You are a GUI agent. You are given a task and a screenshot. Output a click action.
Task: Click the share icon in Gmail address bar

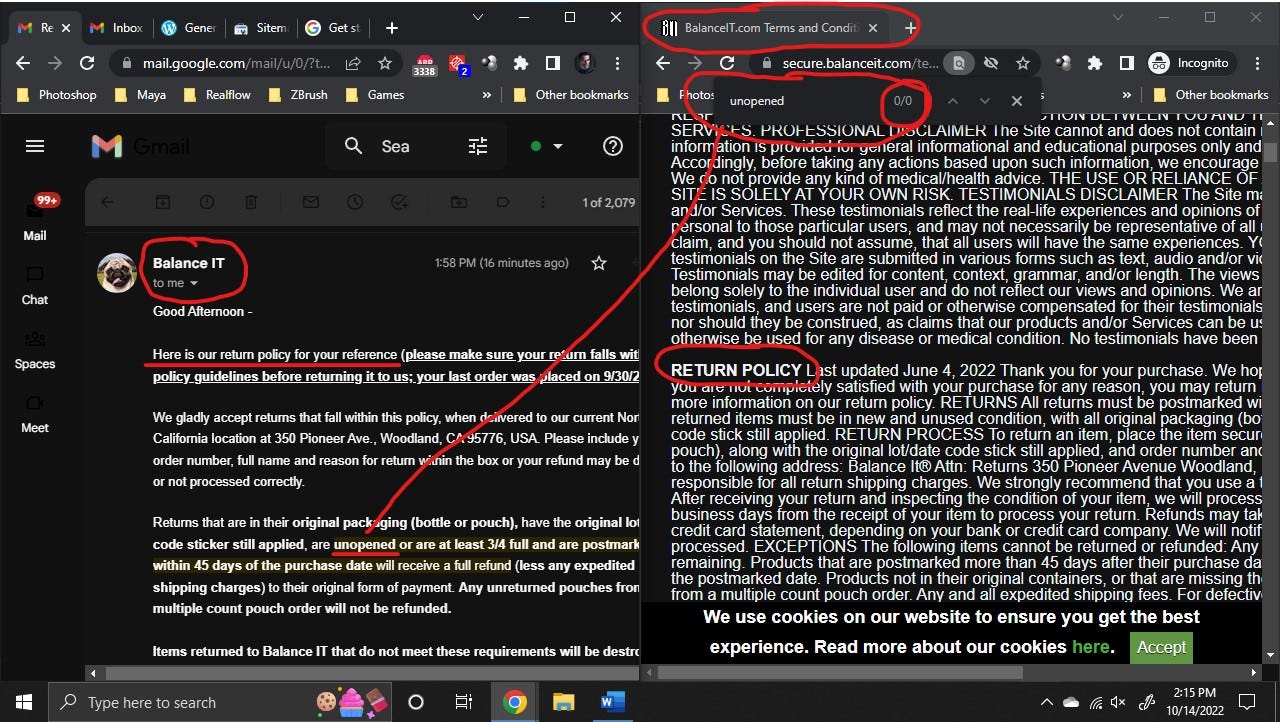click(x=353, y=63)
